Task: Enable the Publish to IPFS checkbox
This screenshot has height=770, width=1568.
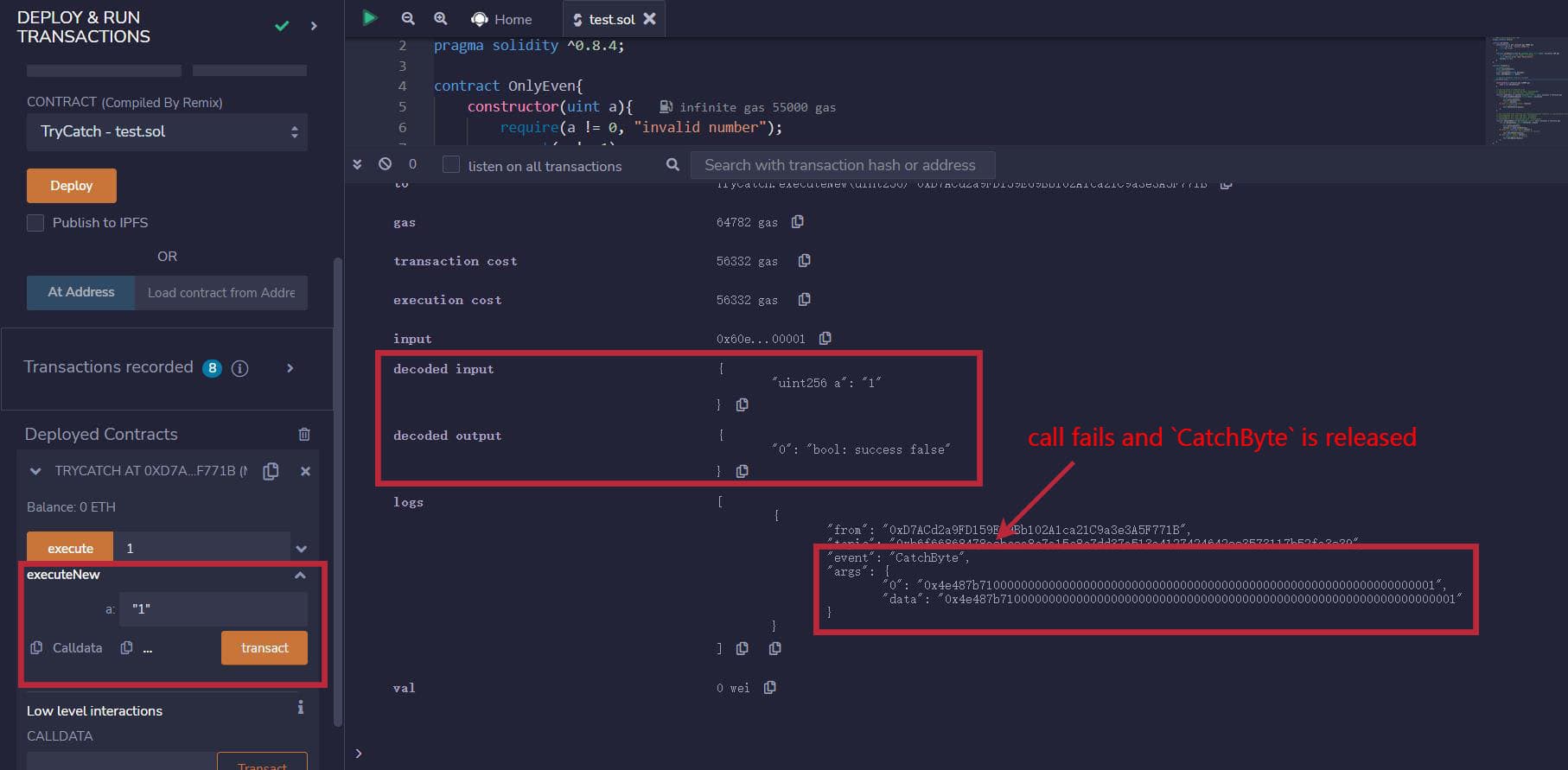Action: click(x=35, y=223)
